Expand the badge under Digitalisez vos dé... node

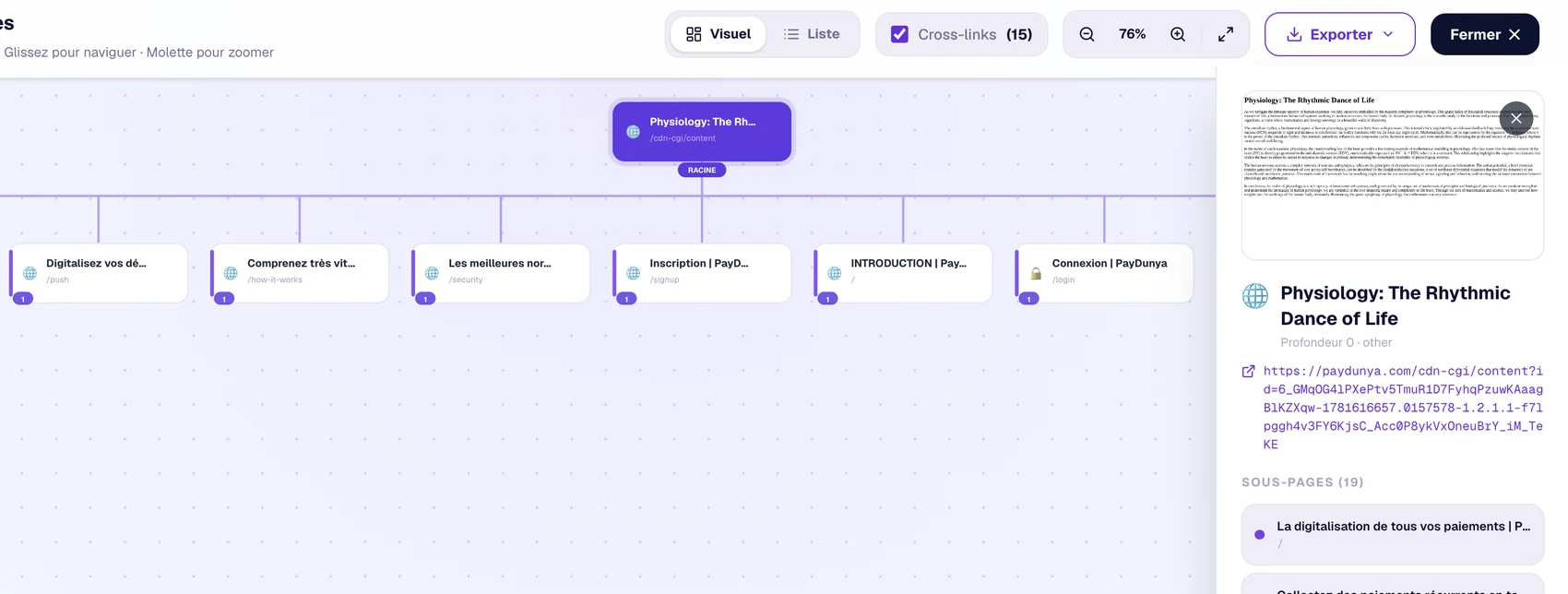pyautogui.click(x=23, y=299)
